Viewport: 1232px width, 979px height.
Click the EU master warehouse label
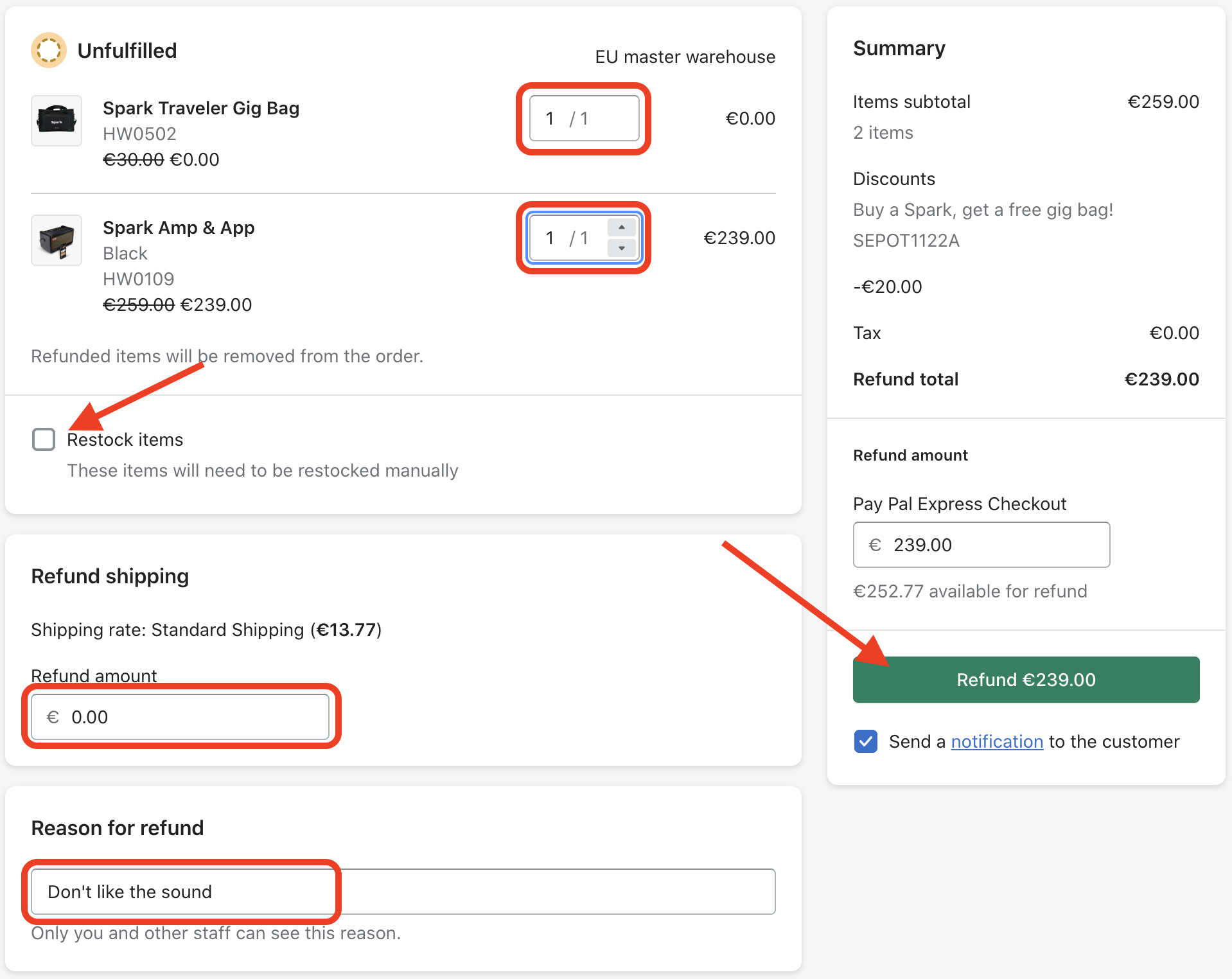685,57
